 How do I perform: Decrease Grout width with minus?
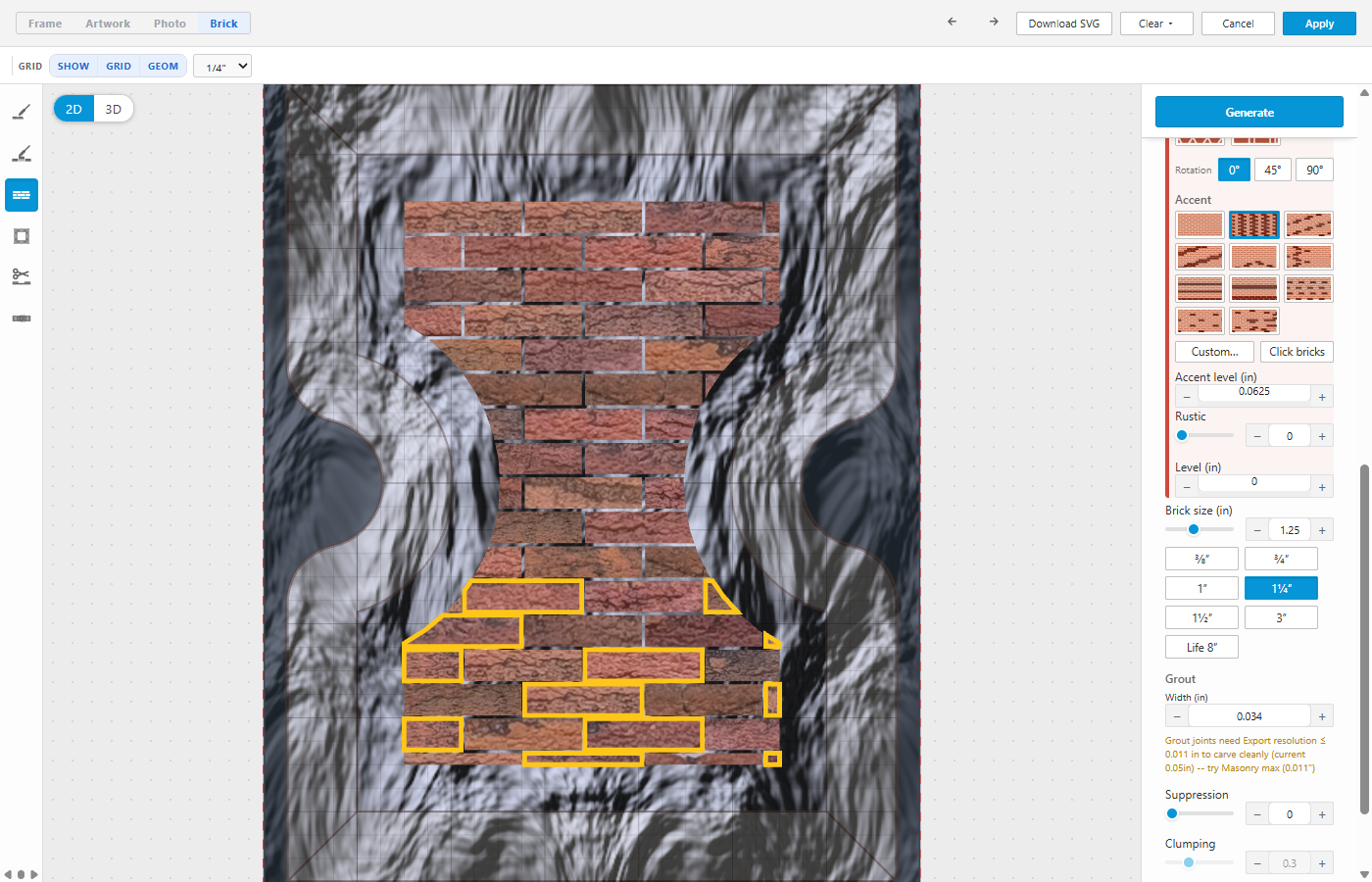1177,716
